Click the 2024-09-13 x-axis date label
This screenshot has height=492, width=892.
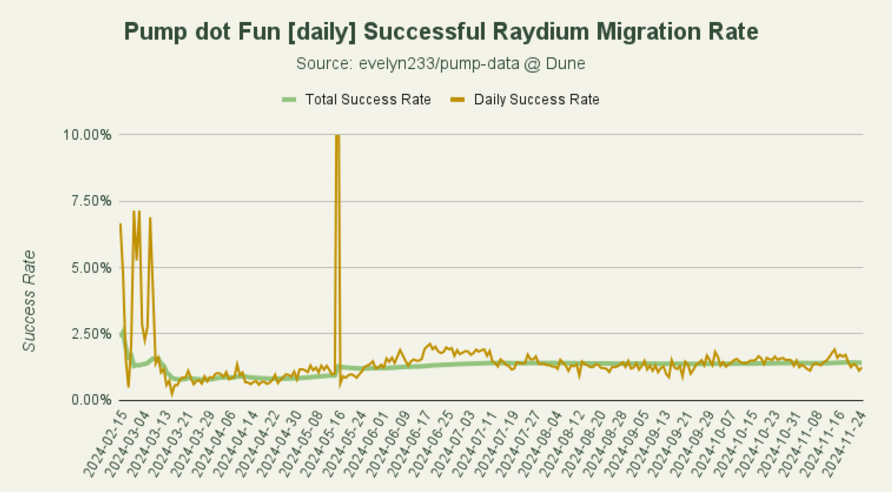tap(647, 443)
